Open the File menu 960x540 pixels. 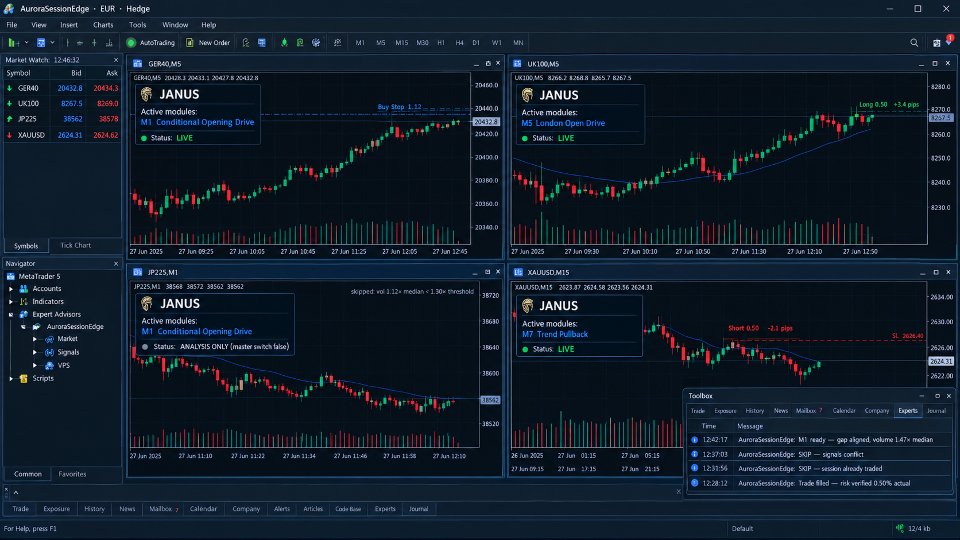click(12, 25)
